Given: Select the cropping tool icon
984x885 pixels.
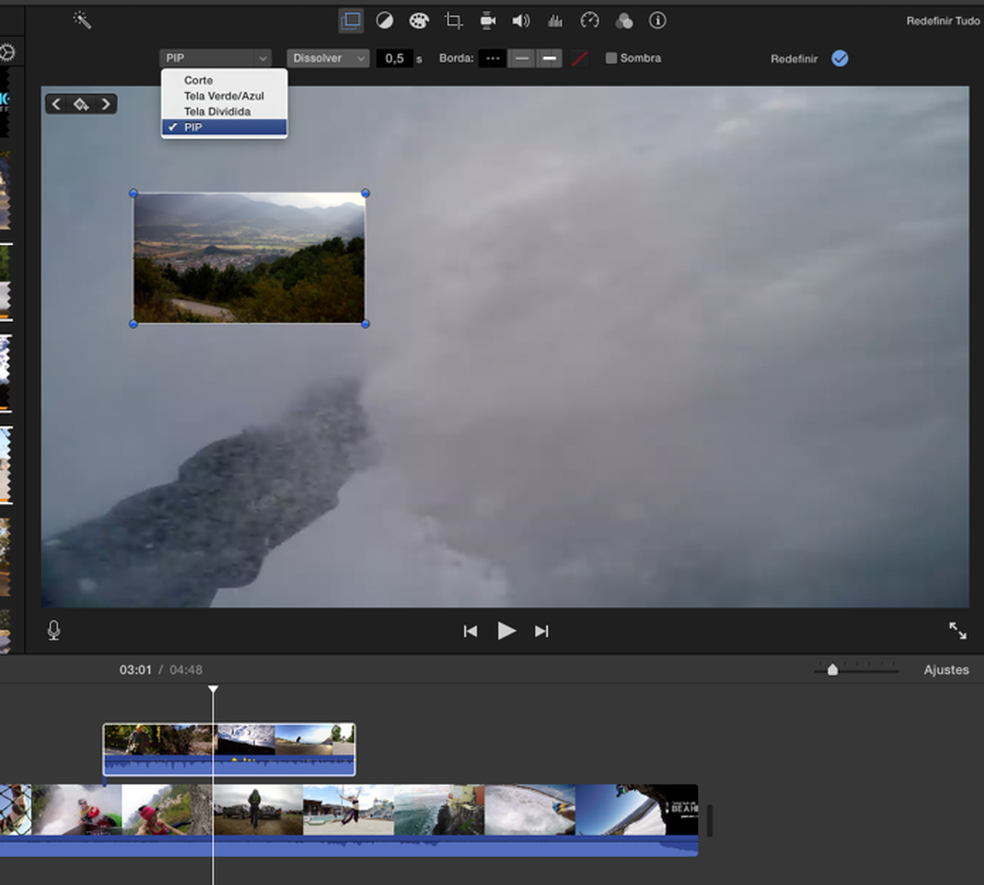Looking at the screenshot, I should click(x=453, y=20).
